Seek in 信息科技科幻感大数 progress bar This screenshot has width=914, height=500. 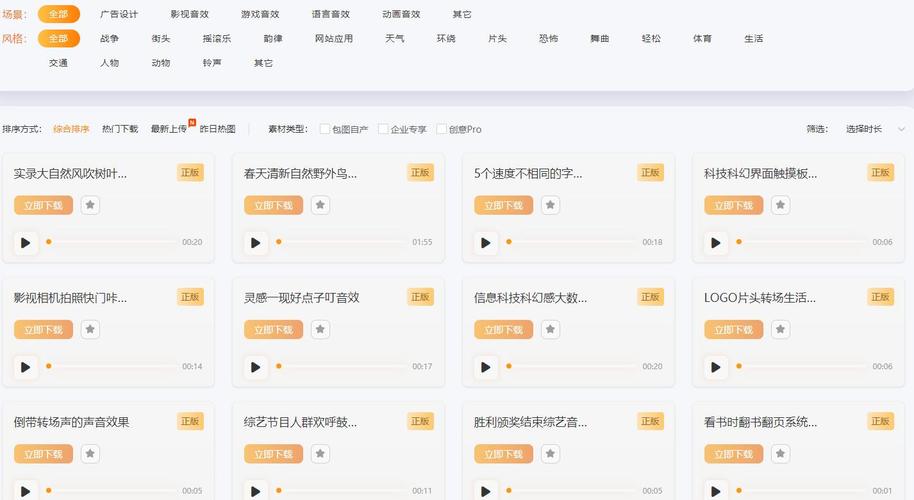pyautogui.click(x=572, y=366)
